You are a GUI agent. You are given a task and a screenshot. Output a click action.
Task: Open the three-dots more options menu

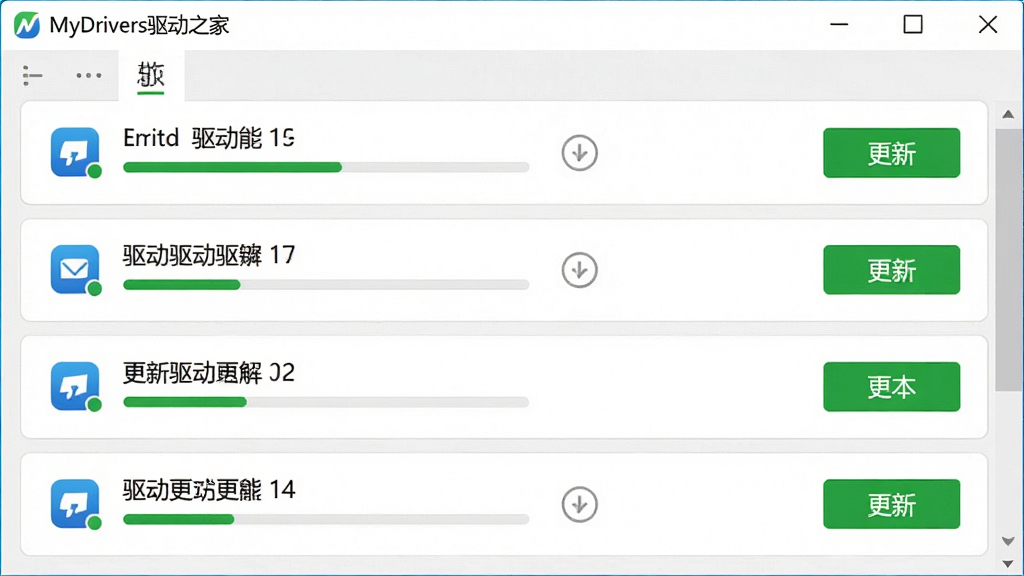[x=89, y=76]
